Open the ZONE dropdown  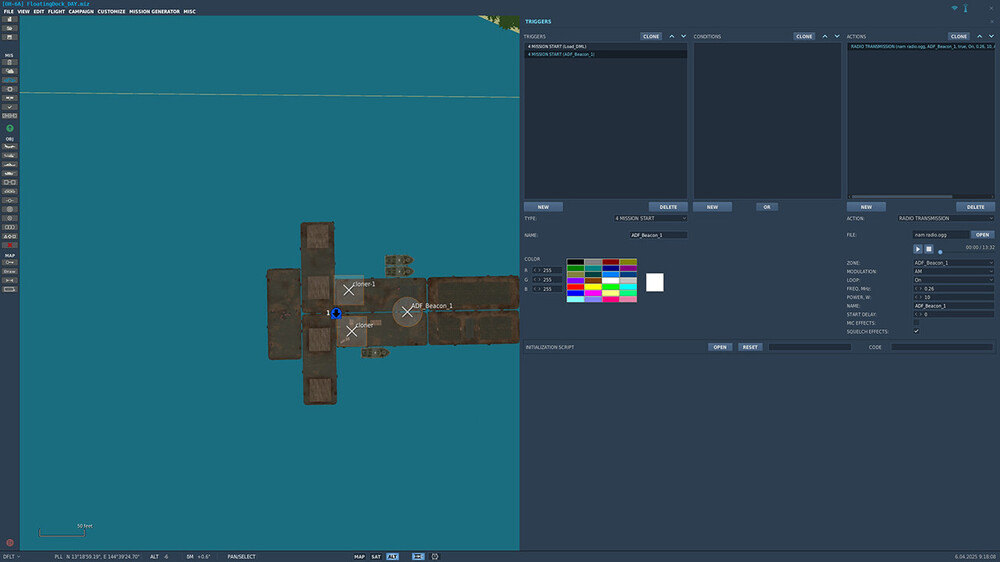953,263
